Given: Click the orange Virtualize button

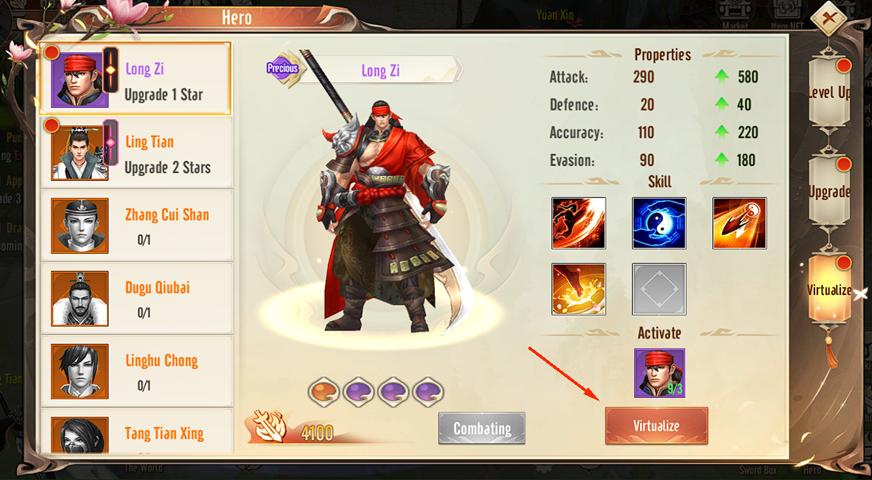Looking at the screenshot, I should tap(656, 426).
